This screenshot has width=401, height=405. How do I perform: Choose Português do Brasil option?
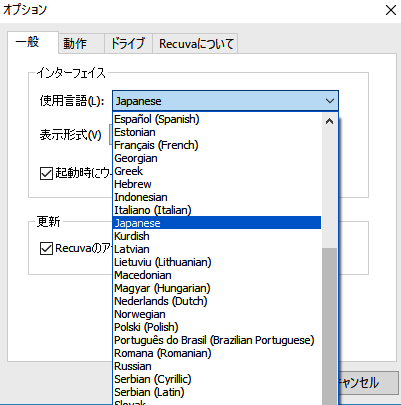217,340
